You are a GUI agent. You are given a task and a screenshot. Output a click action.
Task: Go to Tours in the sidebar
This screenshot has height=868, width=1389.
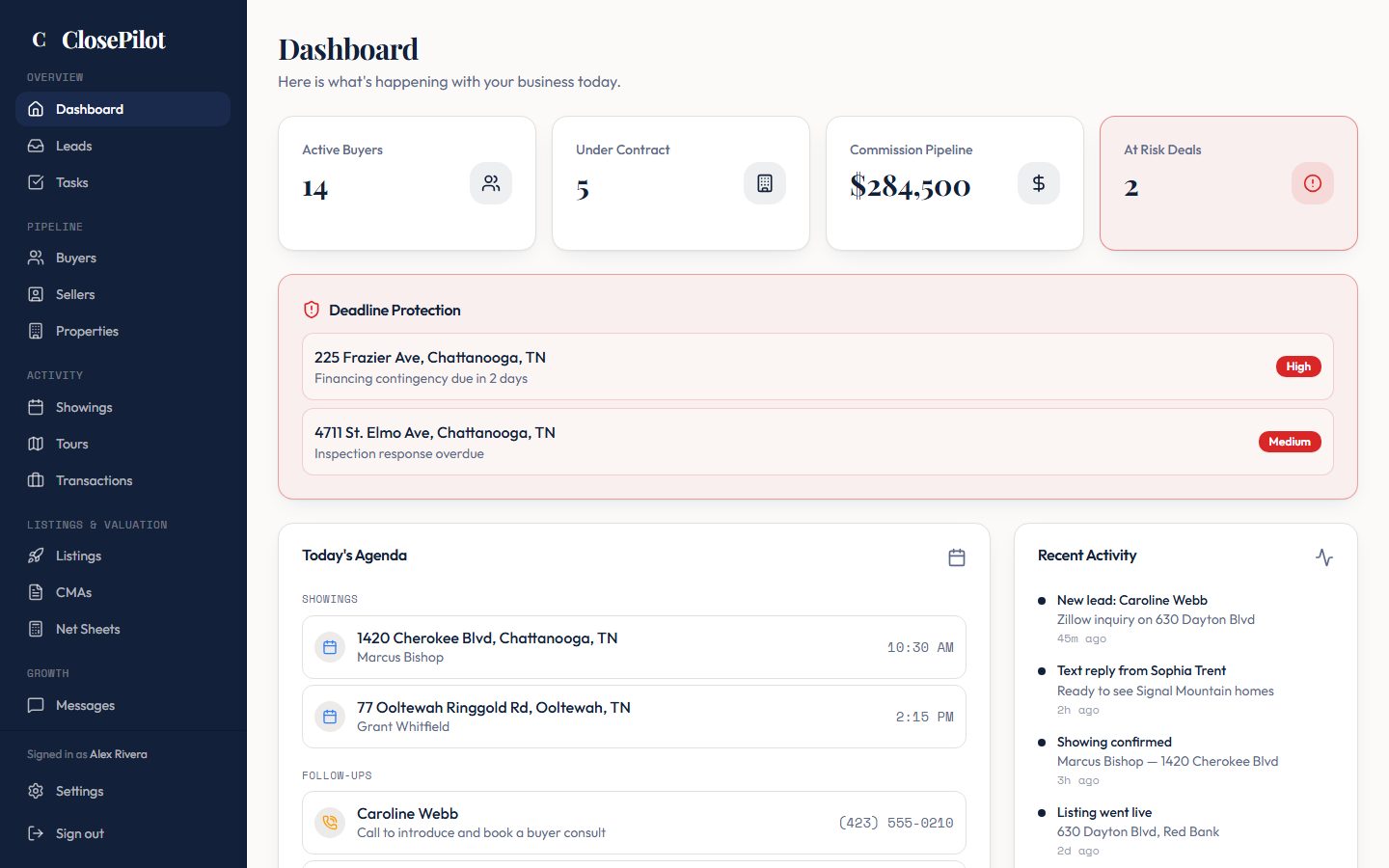click(123, 444)
